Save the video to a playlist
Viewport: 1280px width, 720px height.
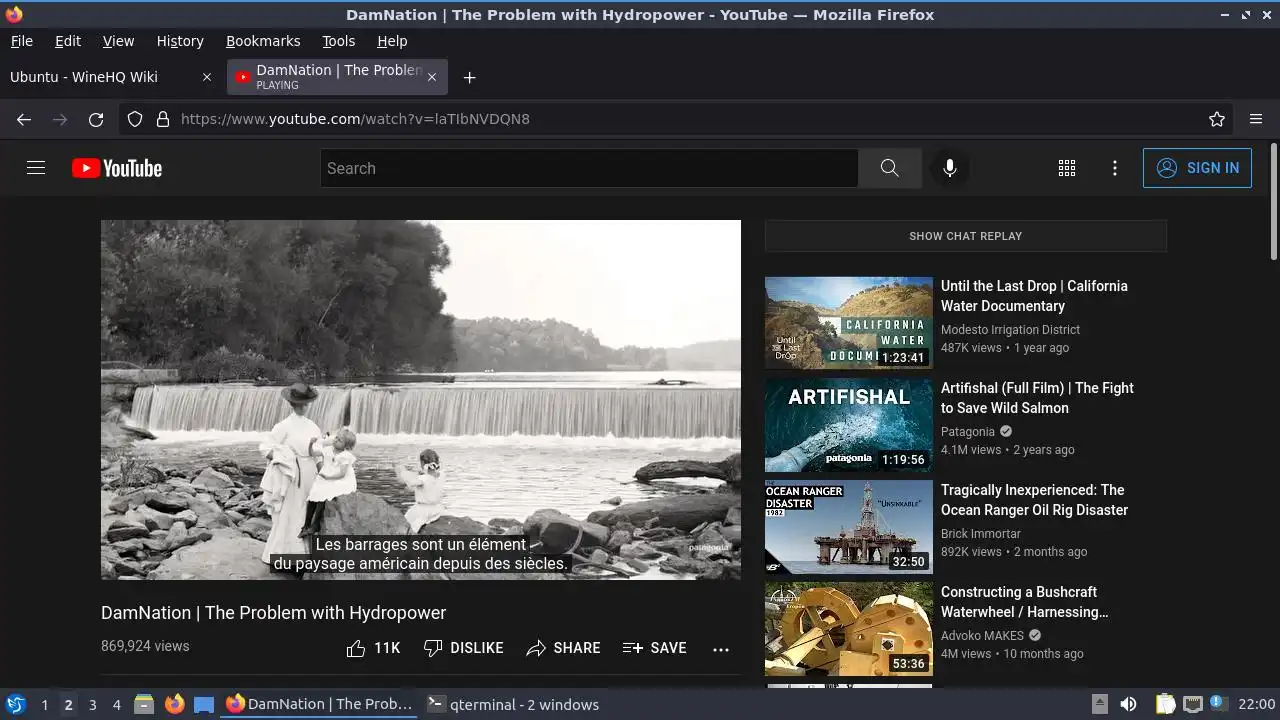(x=654, y=648)
